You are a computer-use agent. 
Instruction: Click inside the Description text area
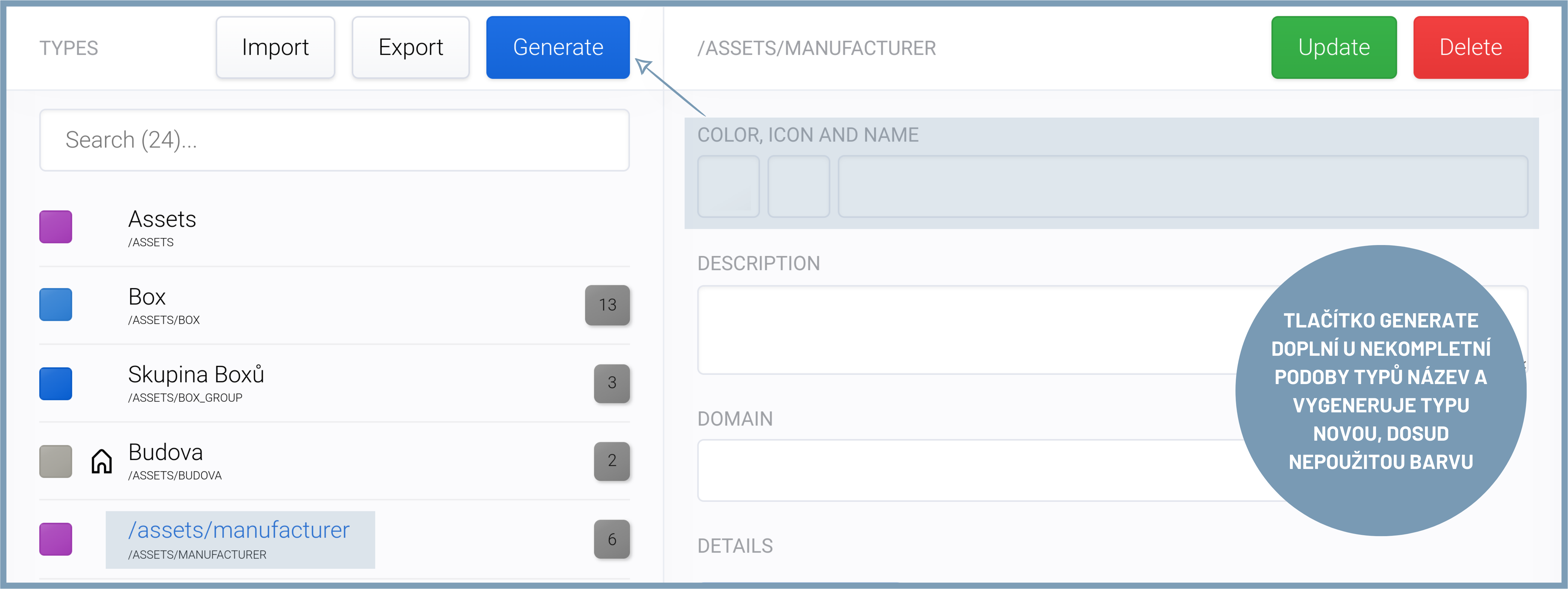(962, 329)
